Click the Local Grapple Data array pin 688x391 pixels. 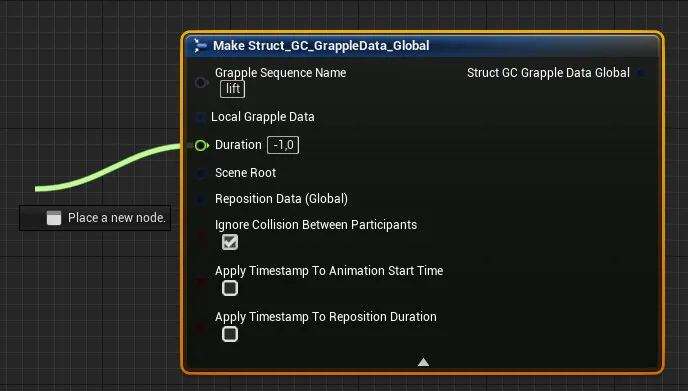pos(200,117)
